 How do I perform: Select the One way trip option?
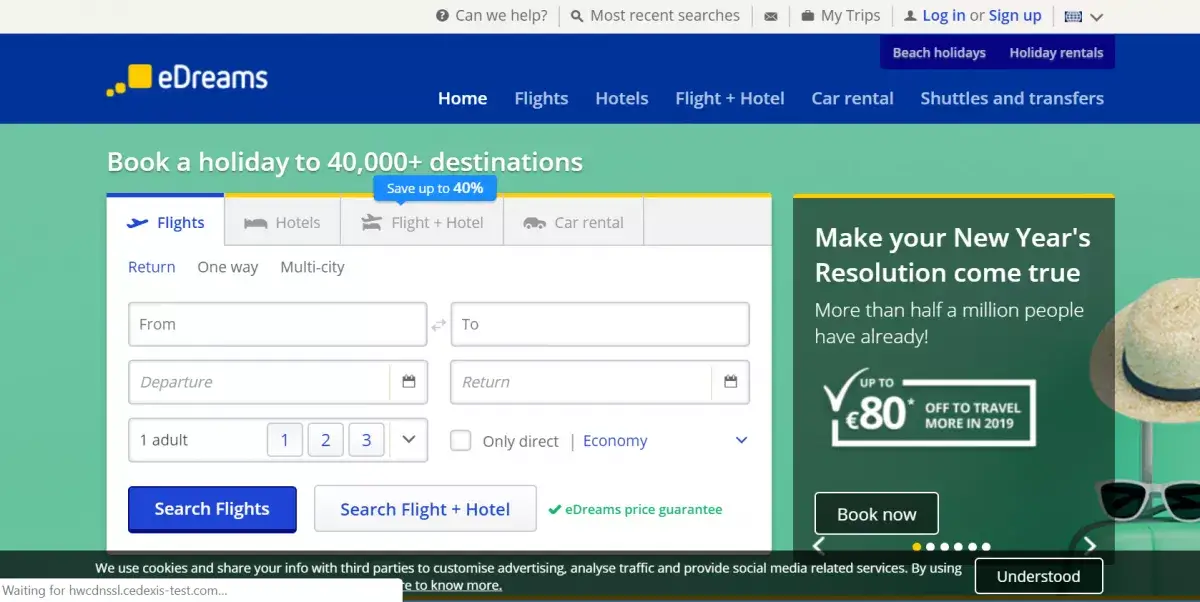click(228, 267)
